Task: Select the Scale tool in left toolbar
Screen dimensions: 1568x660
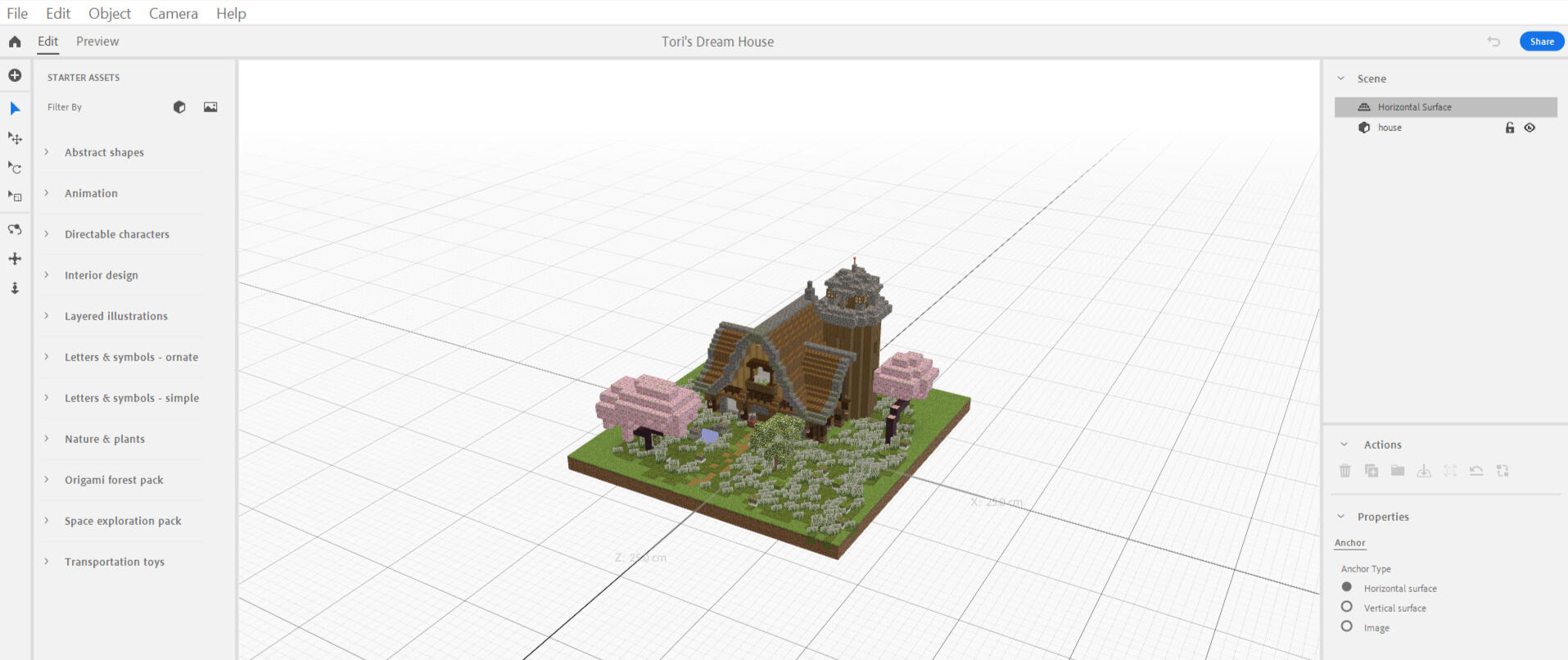Action: pos(15,197)
